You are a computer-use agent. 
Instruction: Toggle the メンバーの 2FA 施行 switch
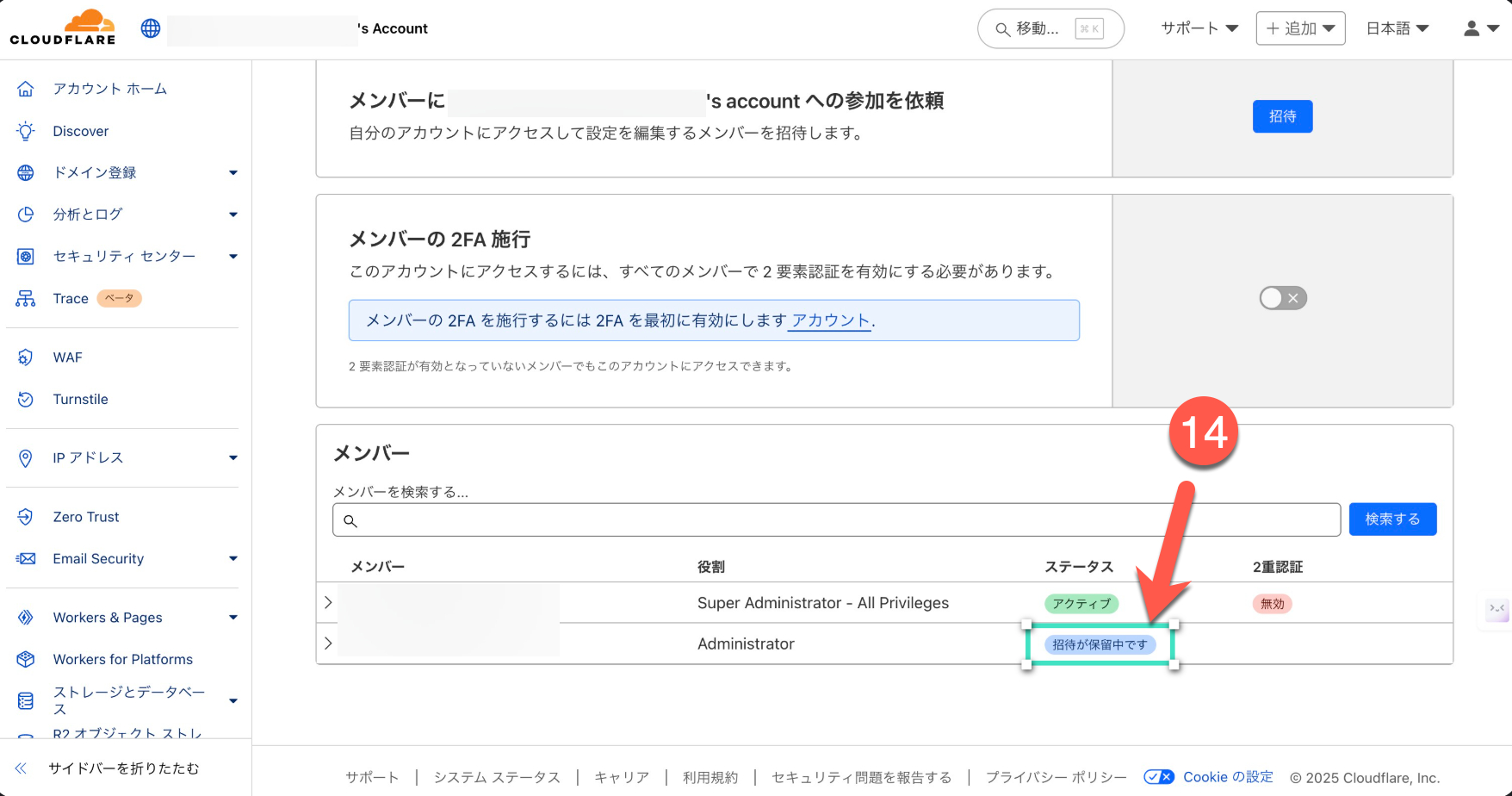tap(1282, 298)
